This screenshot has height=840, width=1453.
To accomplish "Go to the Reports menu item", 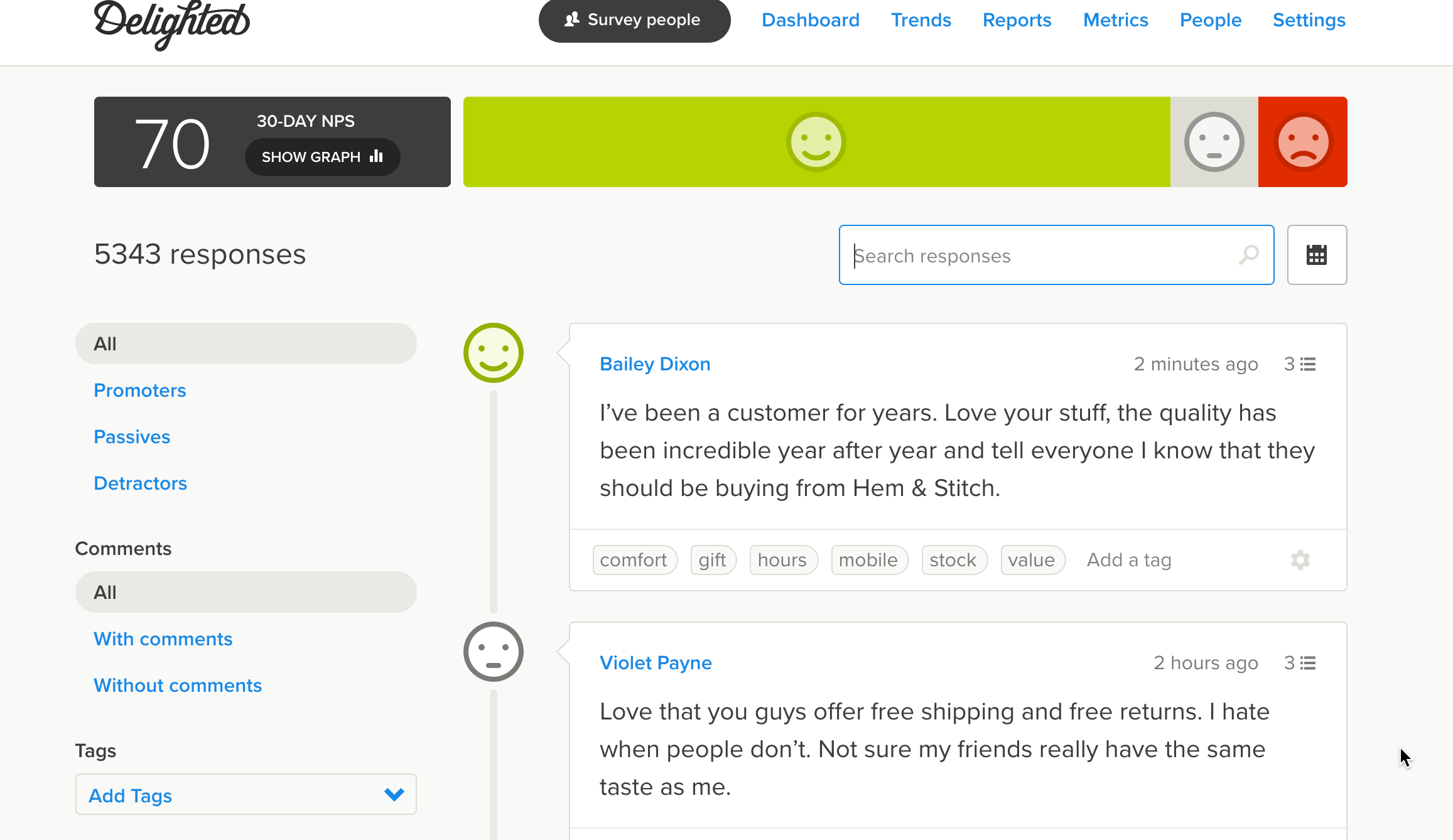I will click(x=1017, y=20).
